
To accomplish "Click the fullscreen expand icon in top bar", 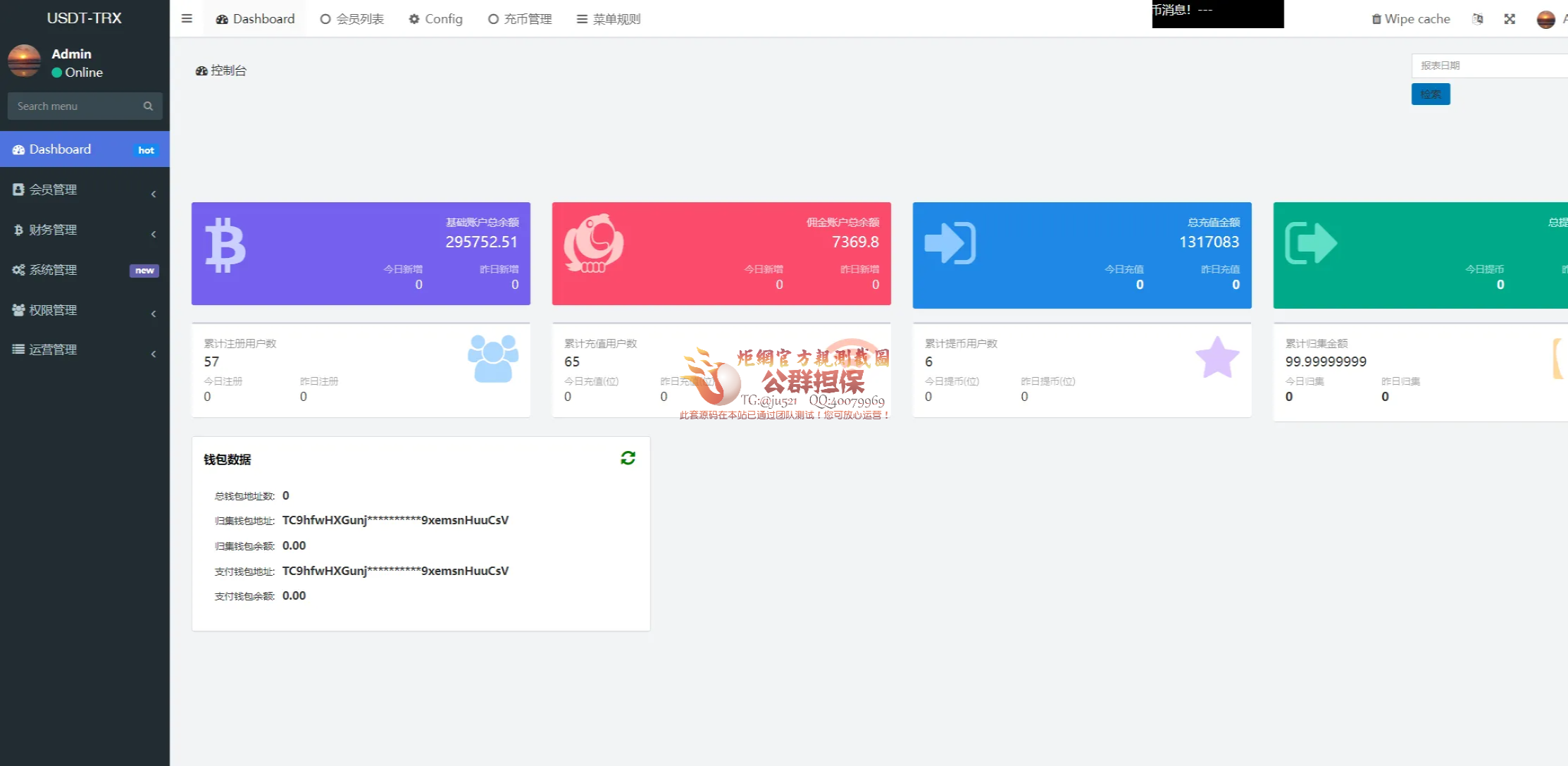I will tap(1510, 19).
